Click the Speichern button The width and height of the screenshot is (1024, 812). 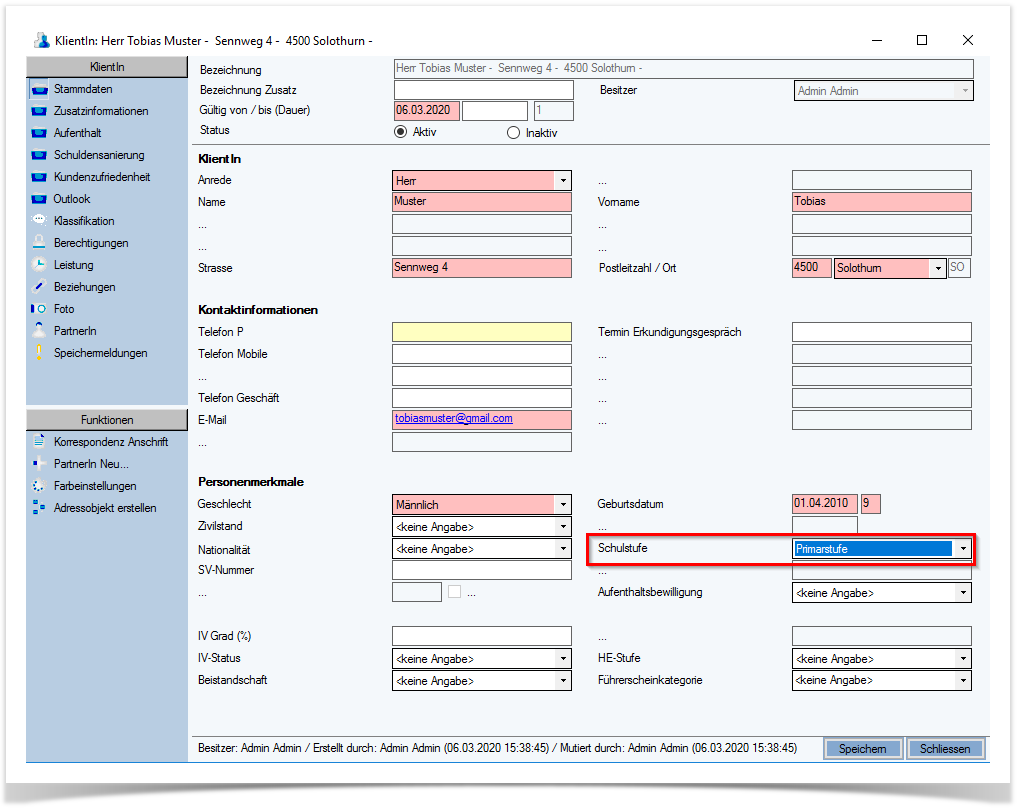click(863, 749)
